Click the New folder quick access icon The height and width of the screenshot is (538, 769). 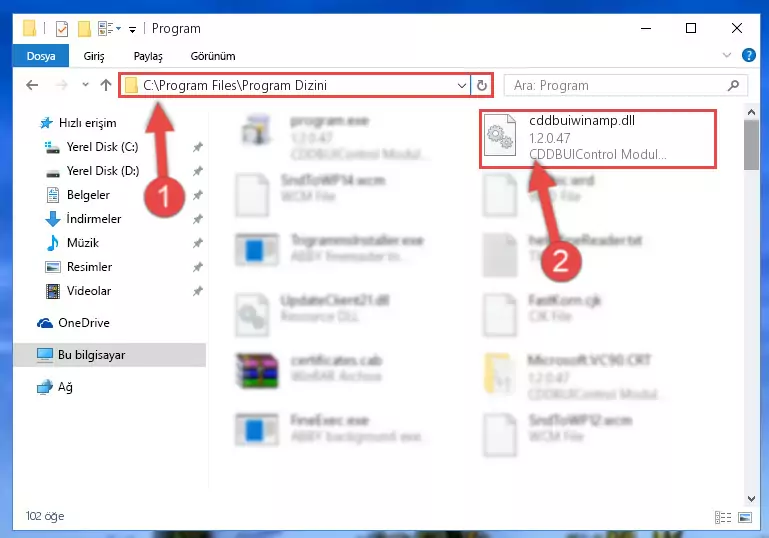click(84, 29)
